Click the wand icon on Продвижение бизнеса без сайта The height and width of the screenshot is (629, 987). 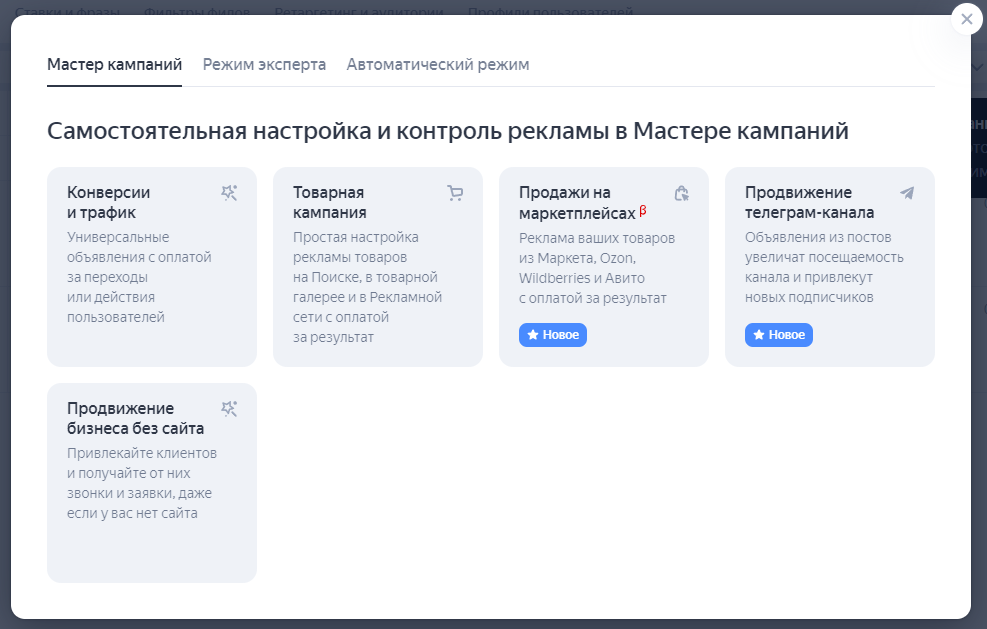click(229, 408)
